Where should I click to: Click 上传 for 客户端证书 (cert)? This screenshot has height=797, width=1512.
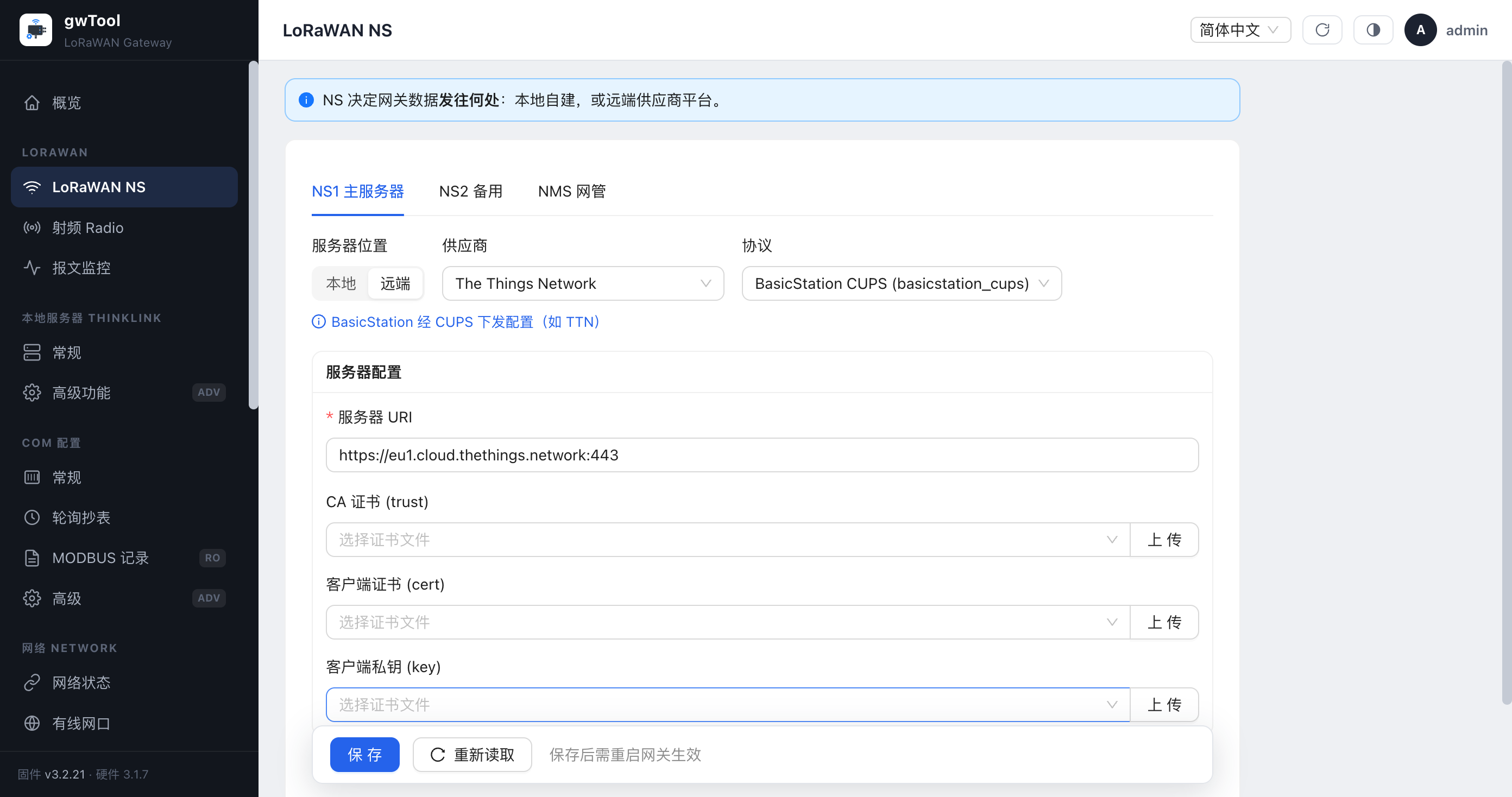click(x=1164, y=622)
